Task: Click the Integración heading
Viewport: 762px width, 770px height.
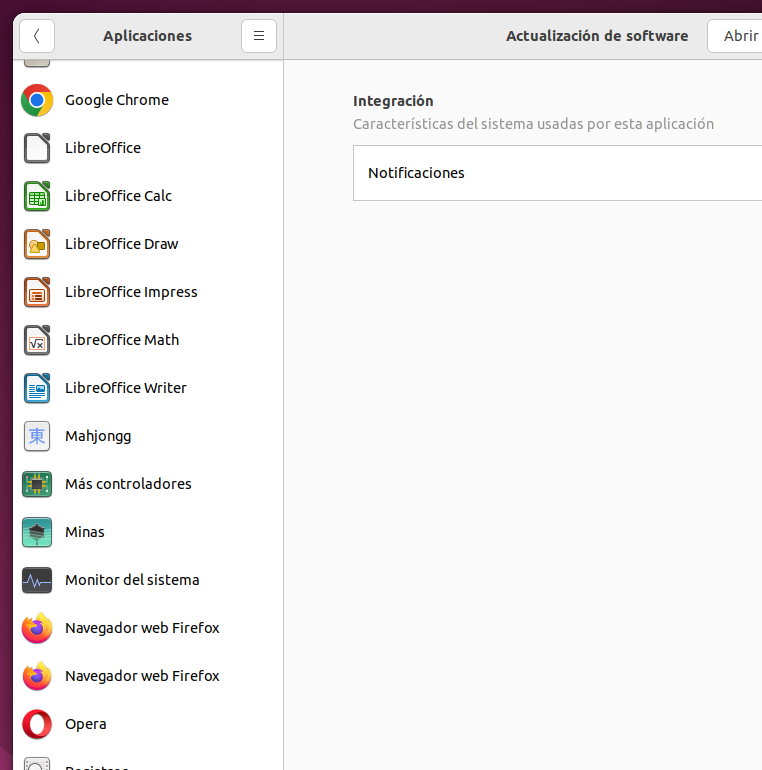Action: pos(393,101)
